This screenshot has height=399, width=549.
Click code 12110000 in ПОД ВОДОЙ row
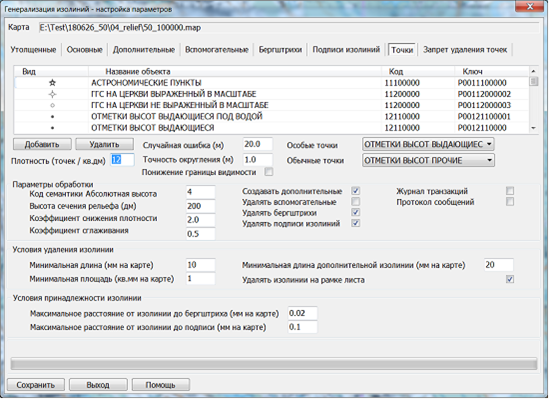[x=402, y=117]
